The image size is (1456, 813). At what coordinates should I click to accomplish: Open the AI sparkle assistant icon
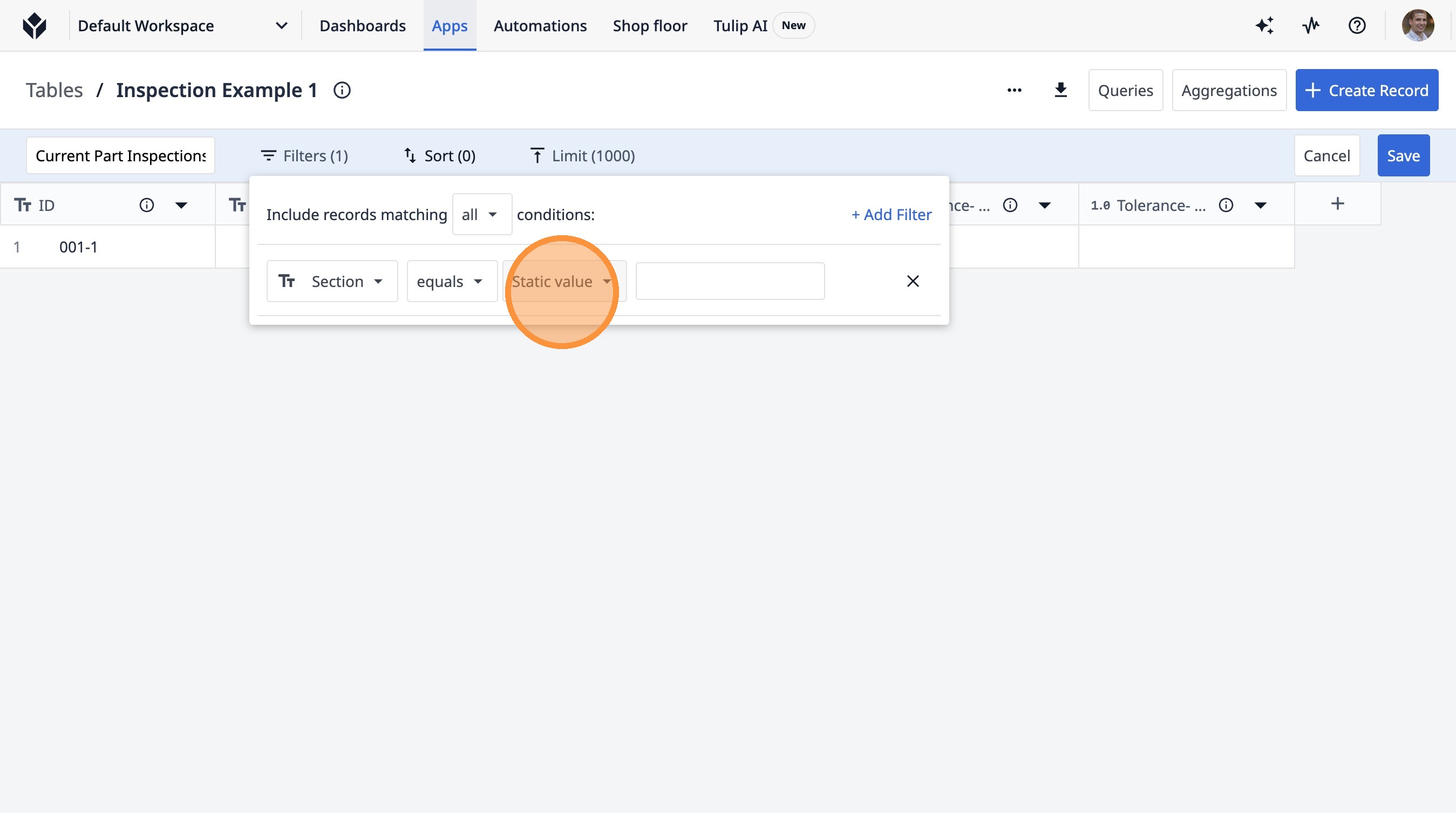pos(1264,25)
